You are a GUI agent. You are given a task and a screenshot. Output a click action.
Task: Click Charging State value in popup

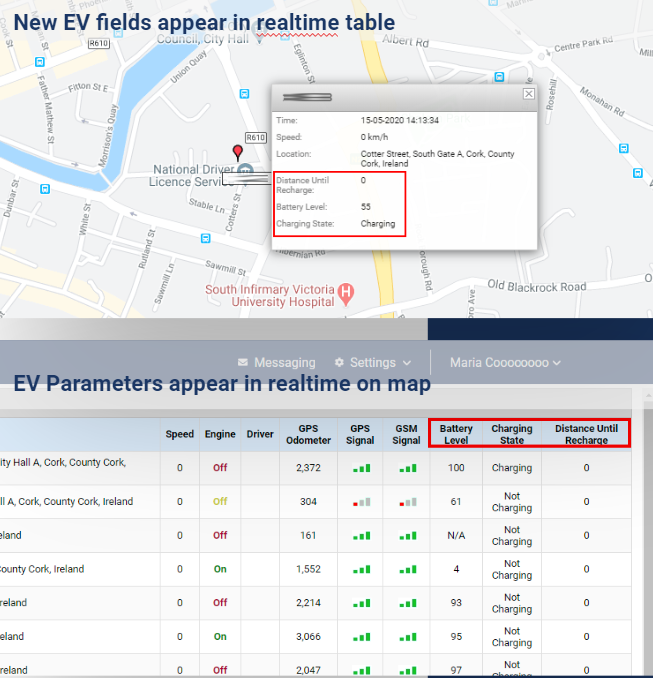point(378,224)
